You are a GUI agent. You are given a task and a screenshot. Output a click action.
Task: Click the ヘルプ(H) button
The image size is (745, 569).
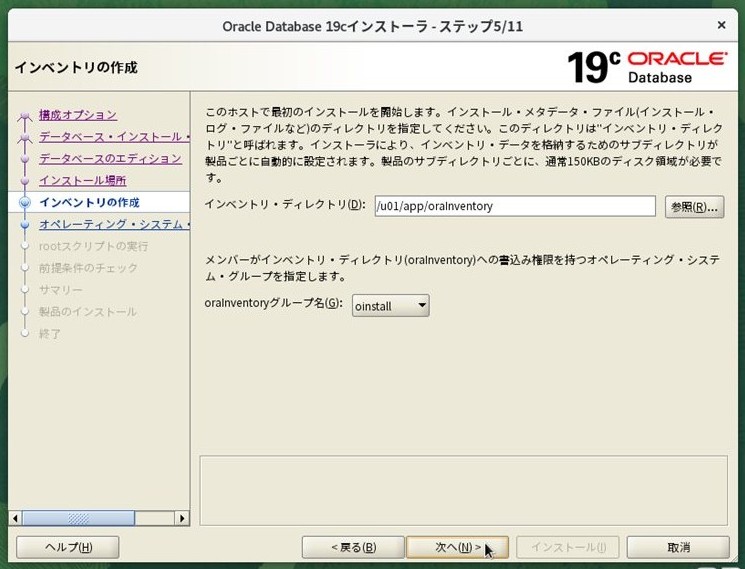pos(68,547)
